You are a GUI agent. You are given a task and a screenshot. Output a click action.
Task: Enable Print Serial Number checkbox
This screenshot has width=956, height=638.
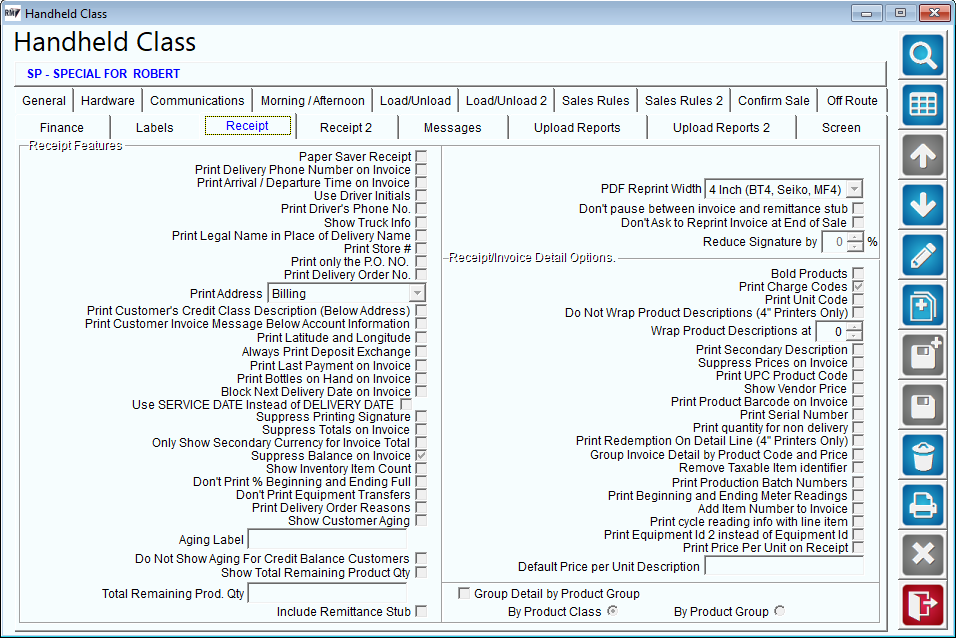point(858,414)
